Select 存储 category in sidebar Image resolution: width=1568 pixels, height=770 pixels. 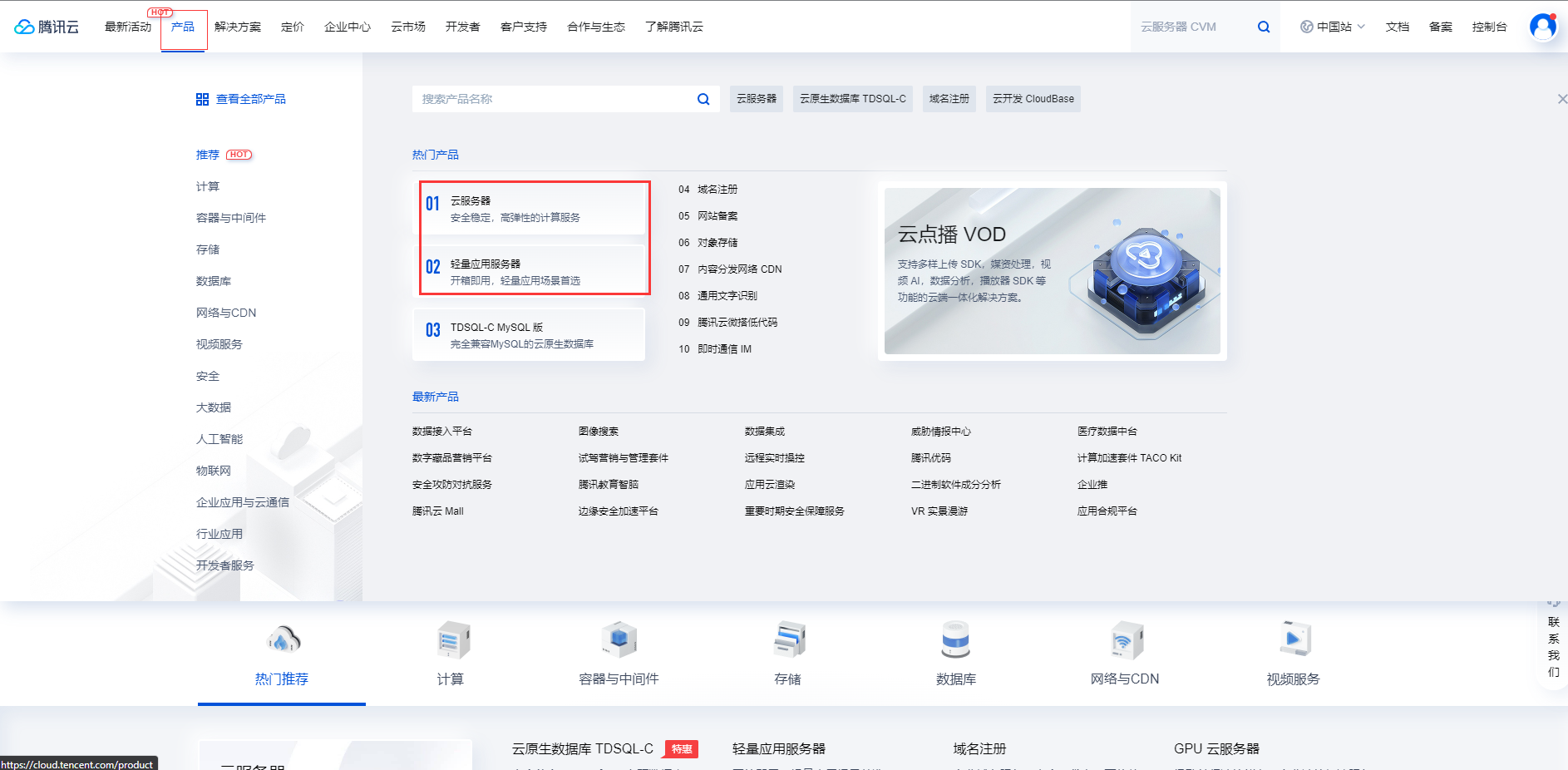tap(208, 249)
